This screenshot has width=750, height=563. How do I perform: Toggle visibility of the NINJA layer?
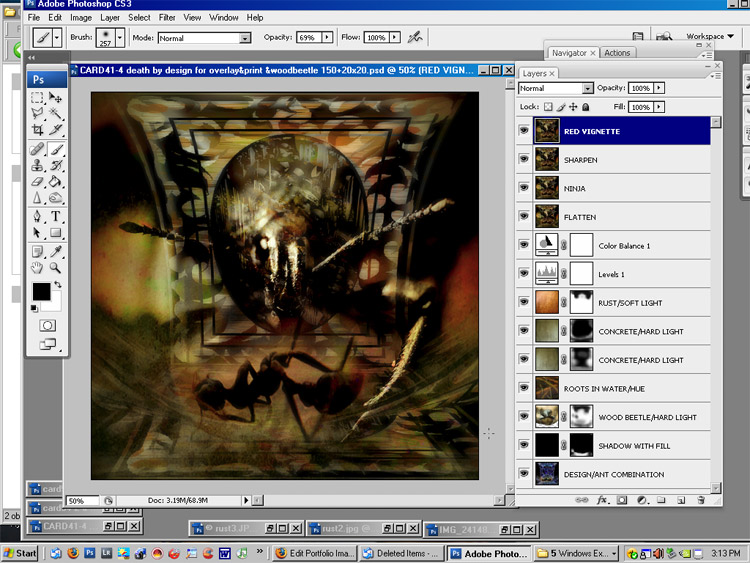coord(523,188)
